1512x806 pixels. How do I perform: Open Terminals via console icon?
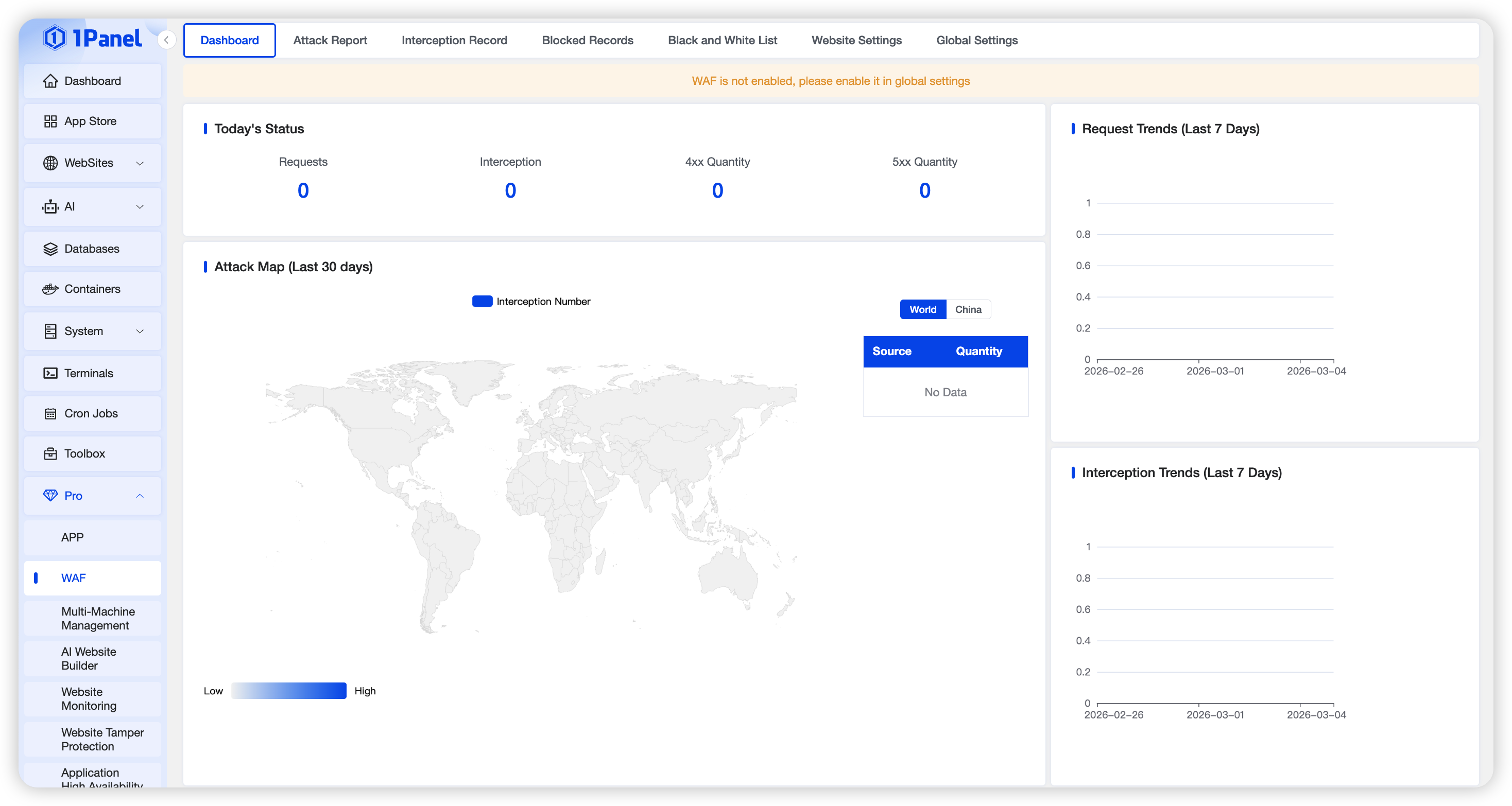[x=50, y=373]
